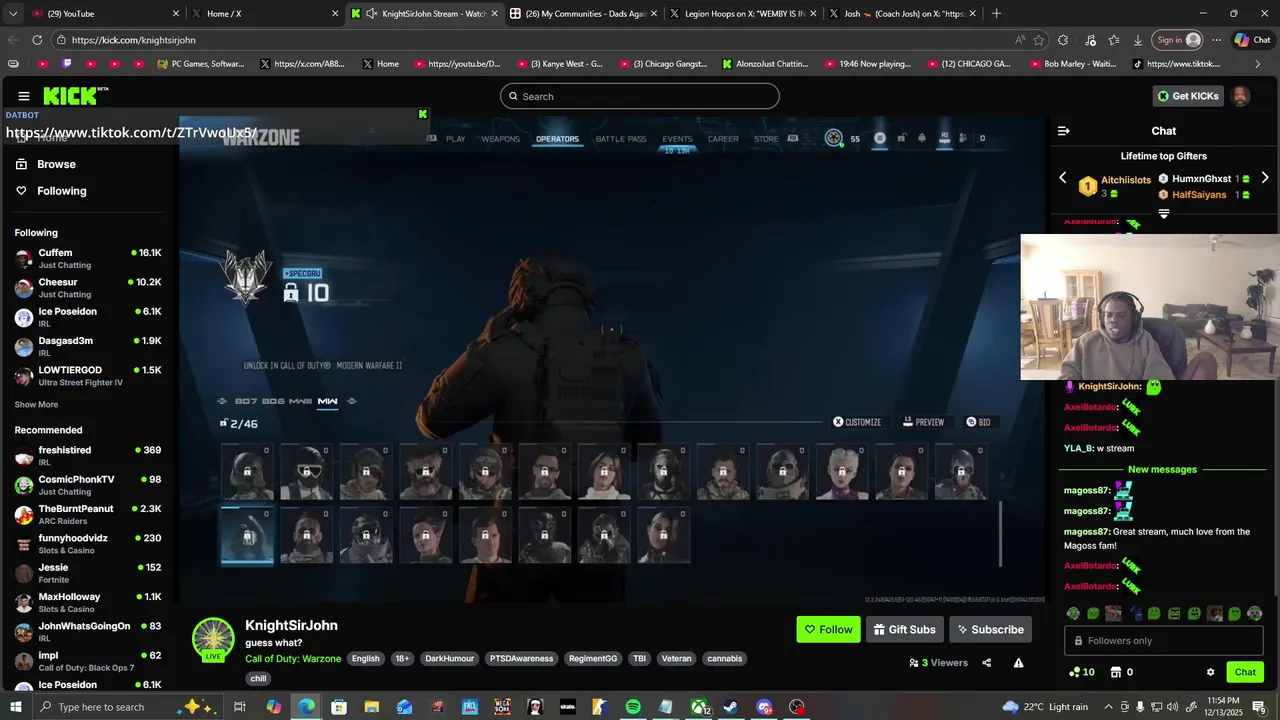The width and height of the screenshot is (1280, 720).
Task: Open the Edge Copilot Chat button
Action: click(x=1253, y=40)
